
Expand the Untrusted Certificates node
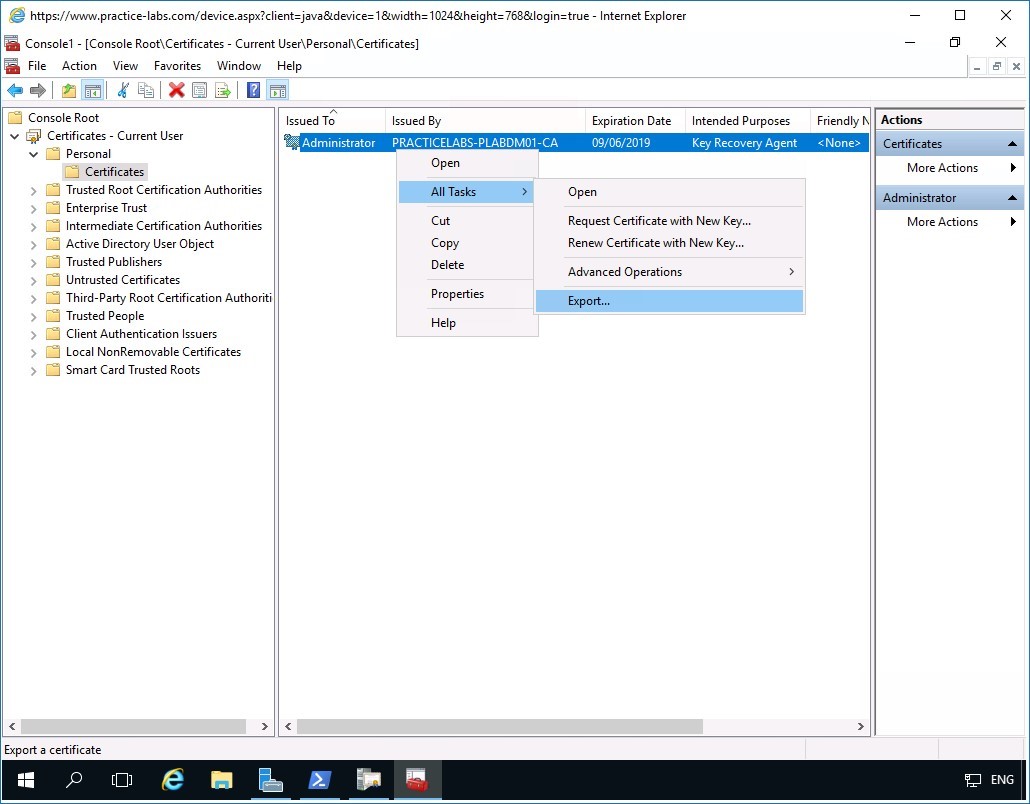pyautogui.click(x=34, y=280)
